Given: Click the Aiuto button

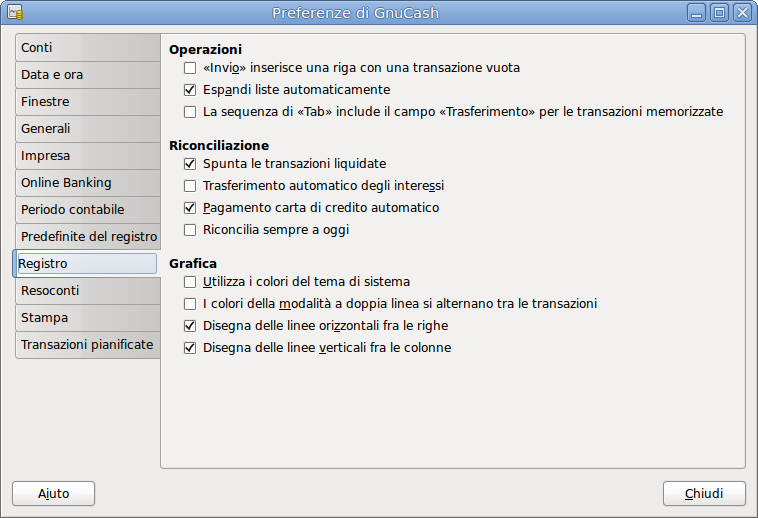Looking at the screenshot, I should [x=54, y=494].
